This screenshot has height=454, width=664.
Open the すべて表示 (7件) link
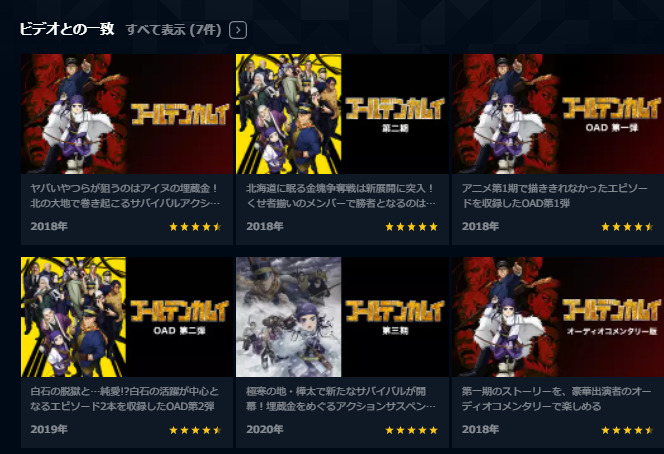click(x=174, y=30)
